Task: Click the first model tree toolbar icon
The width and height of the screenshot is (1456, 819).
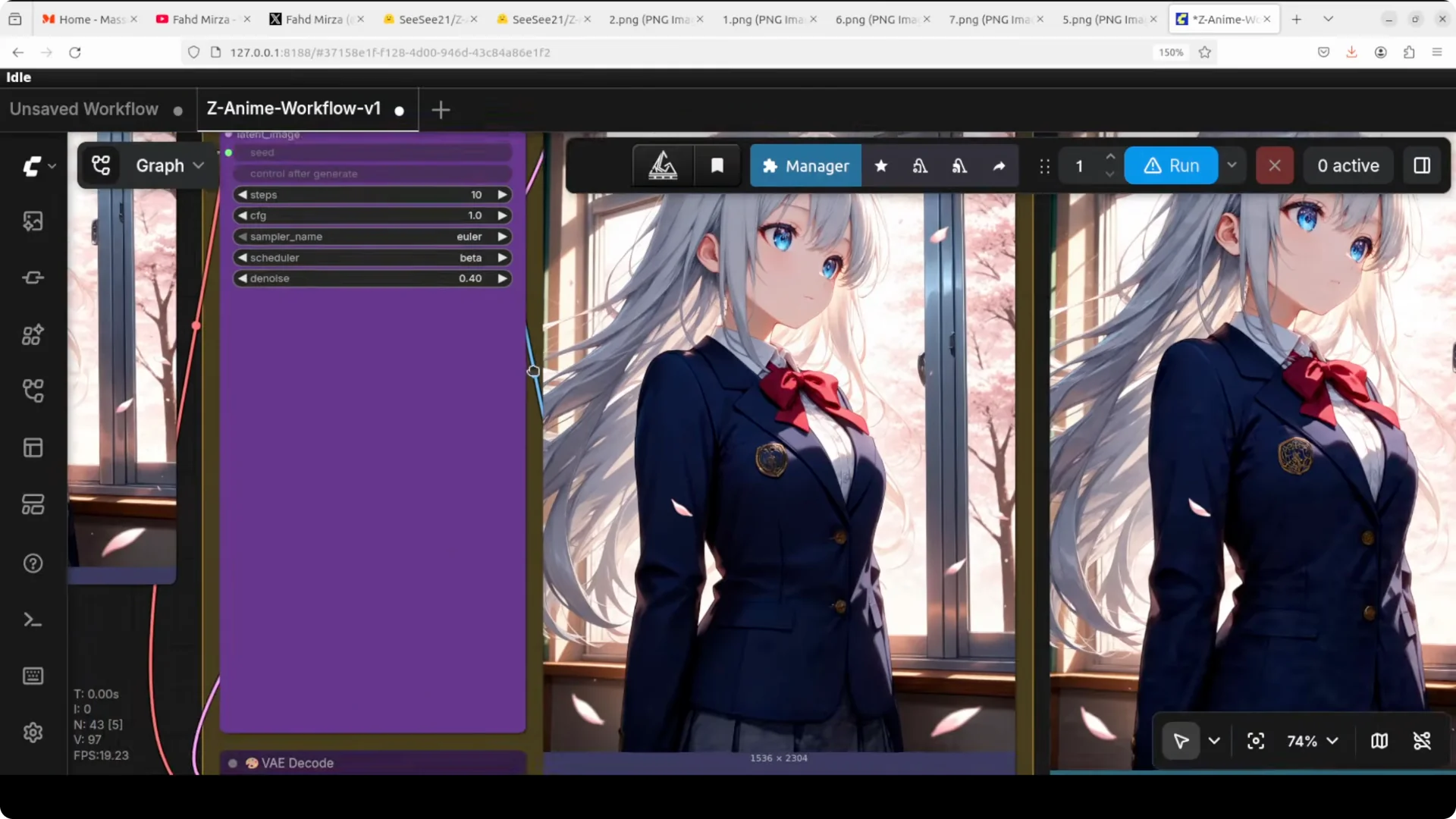Action: coord(920,165)
